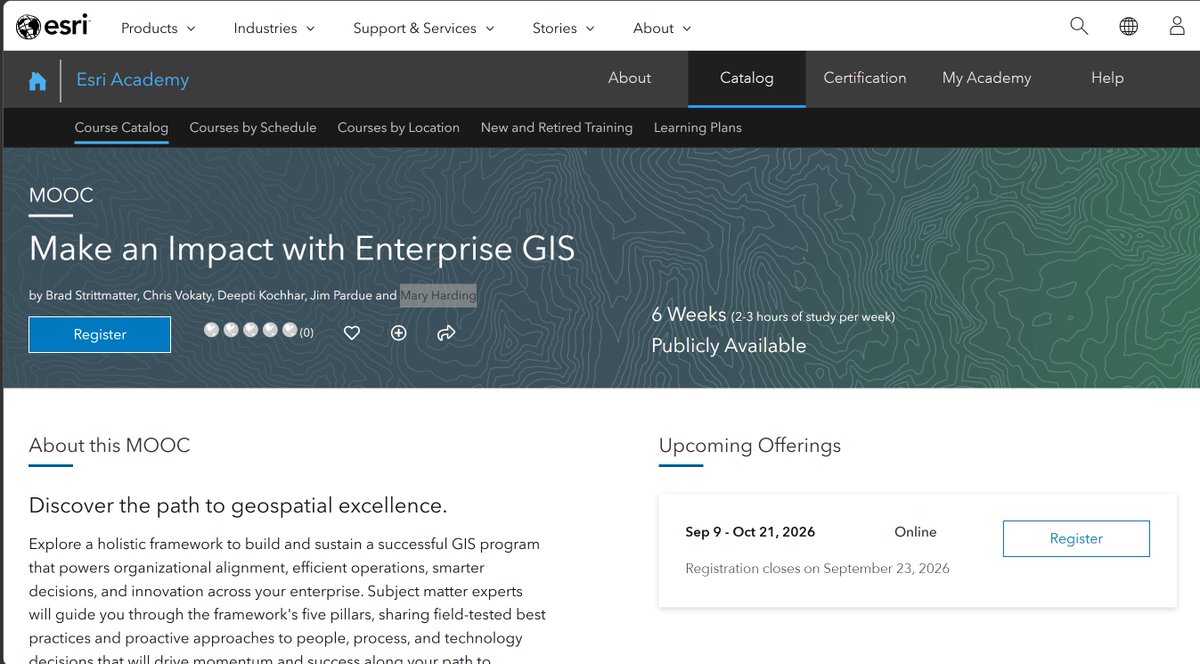The height and width of the screenshot is (664, 1200).
Task: Add course to favorites heart icon
Action: coord(352,333)
